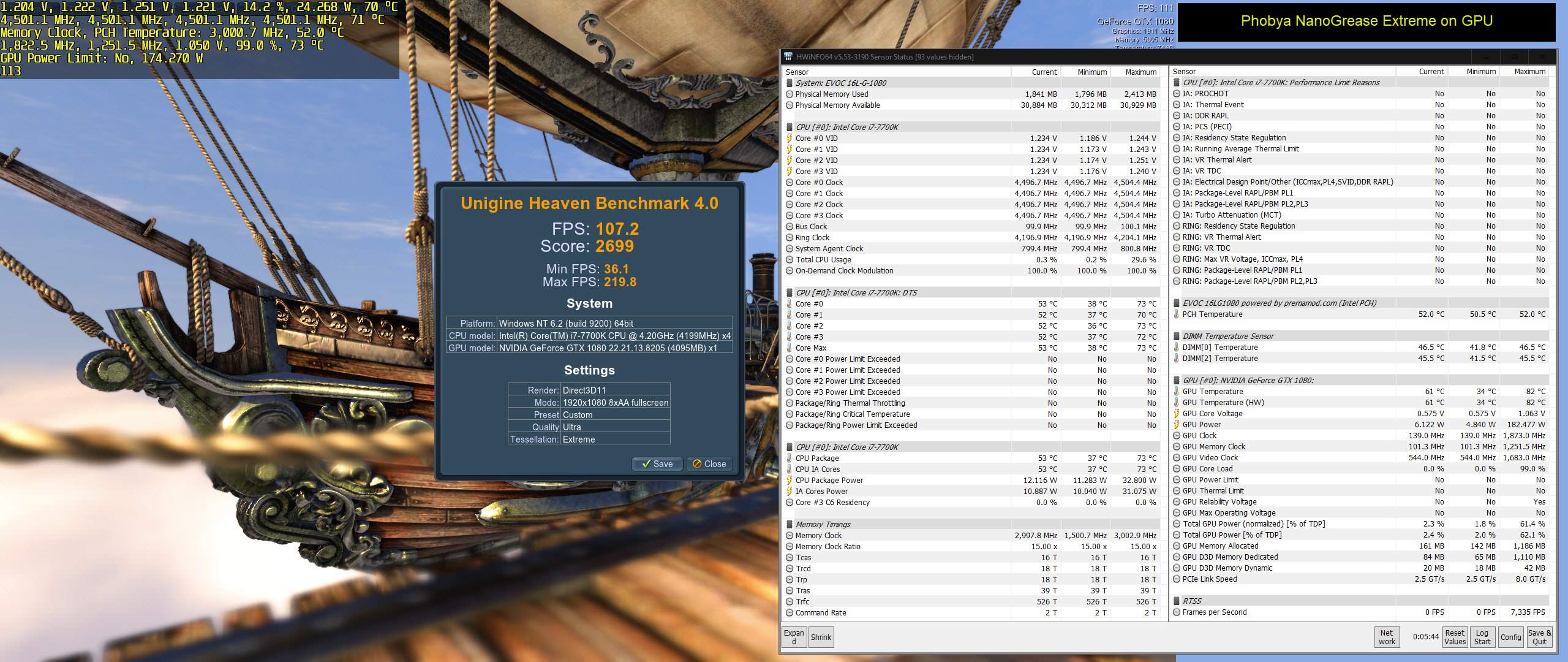Save the Heaven benchmark results

coord(657,464)
